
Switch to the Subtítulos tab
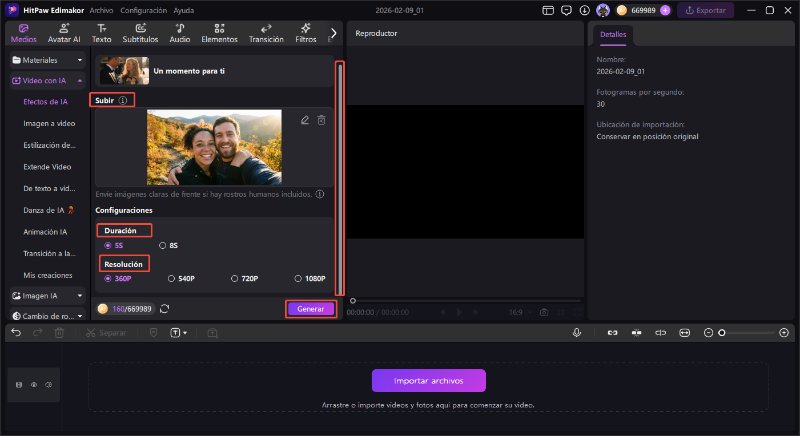[140, 33]
